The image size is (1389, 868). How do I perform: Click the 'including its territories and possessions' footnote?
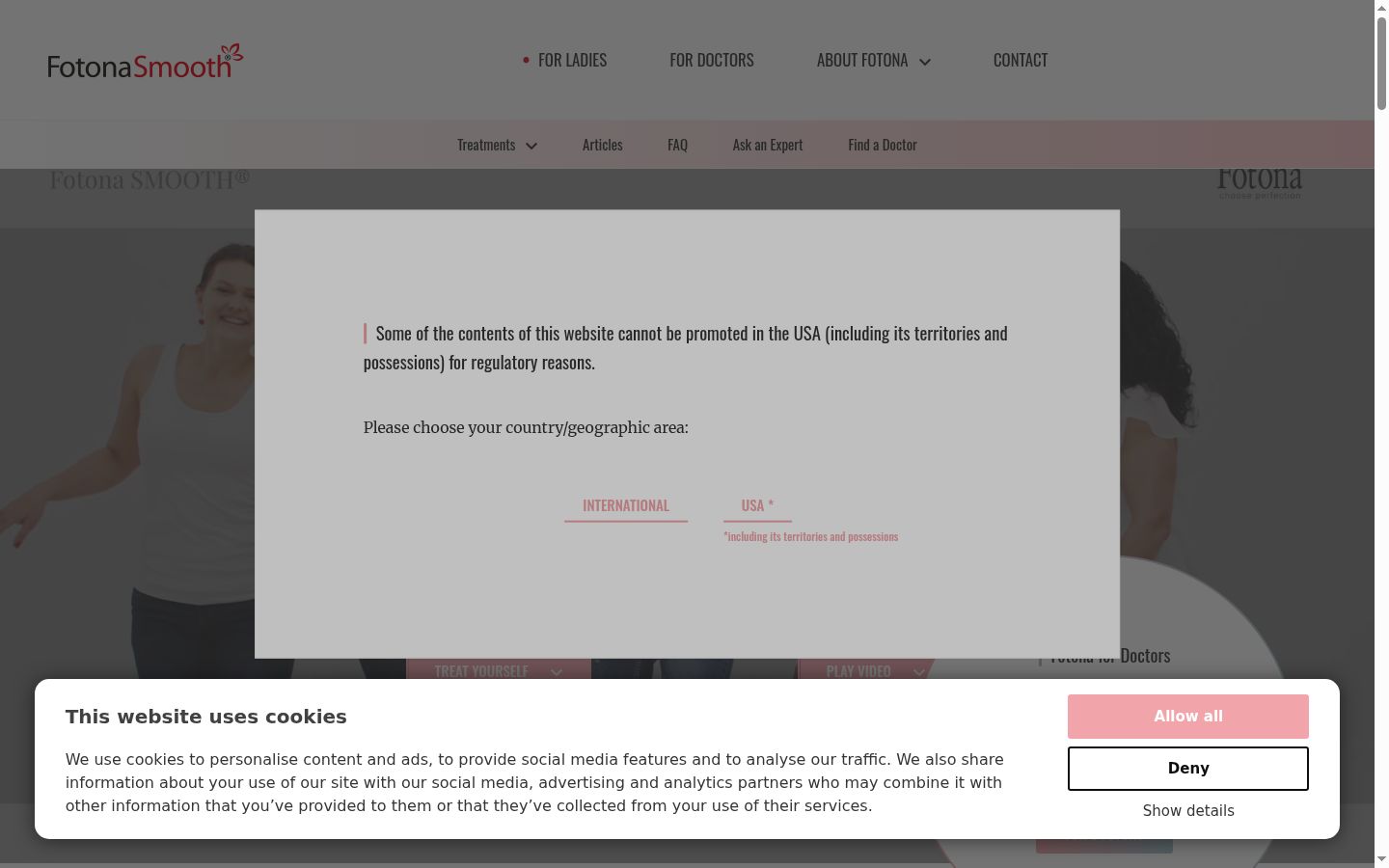pyautogui.click(x=811, y=537)
